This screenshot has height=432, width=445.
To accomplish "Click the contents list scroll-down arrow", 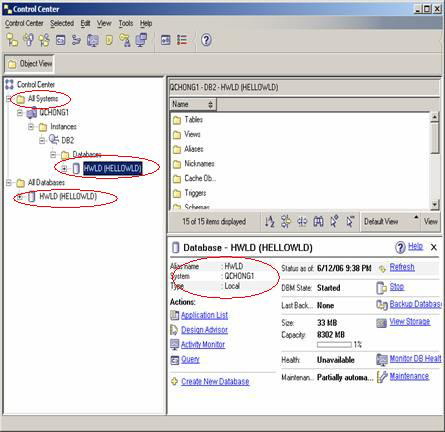I will click(435, 205).
